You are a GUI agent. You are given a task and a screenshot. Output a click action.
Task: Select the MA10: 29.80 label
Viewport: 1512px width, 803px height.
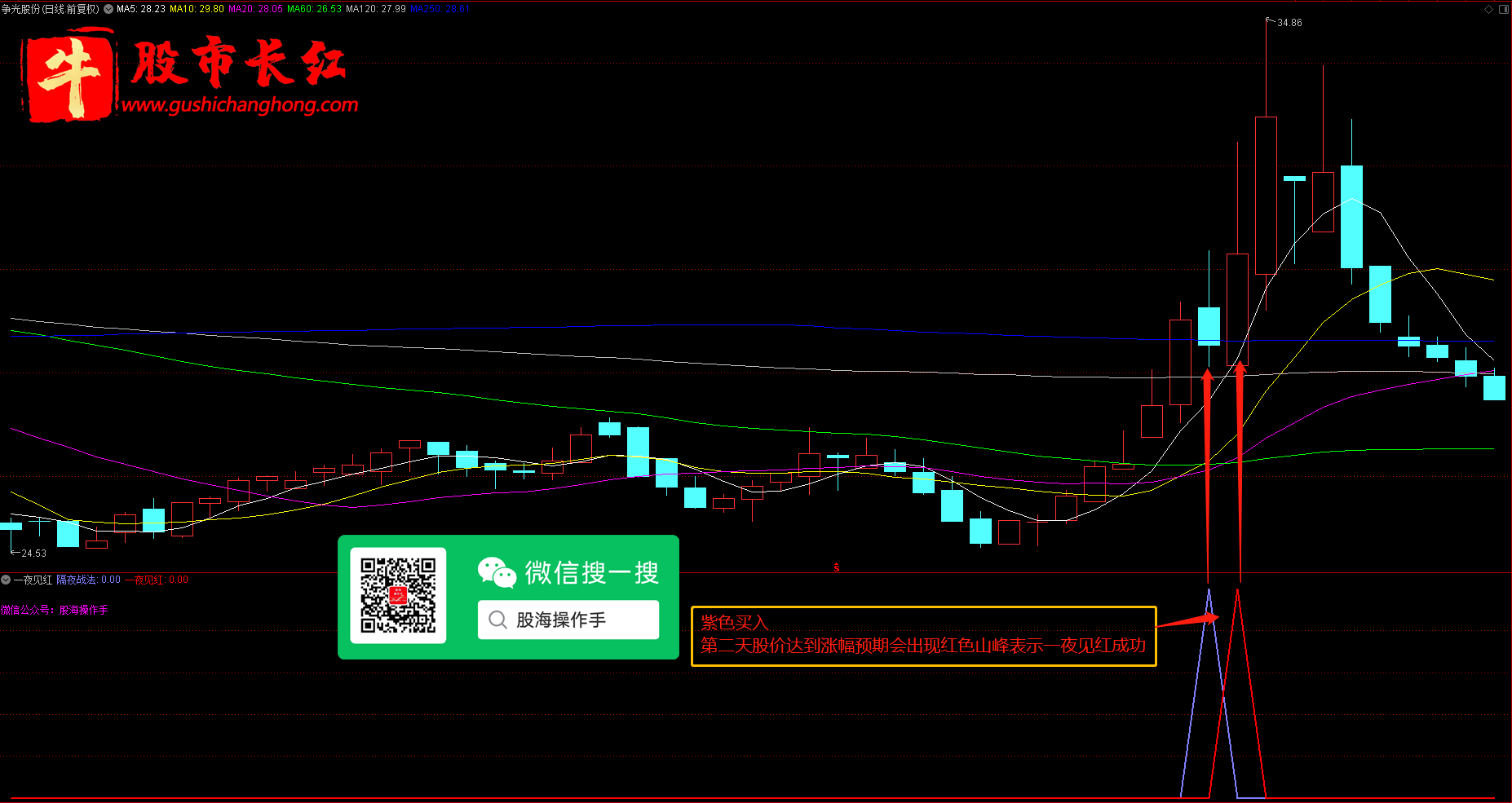click(x=197, y=9)
